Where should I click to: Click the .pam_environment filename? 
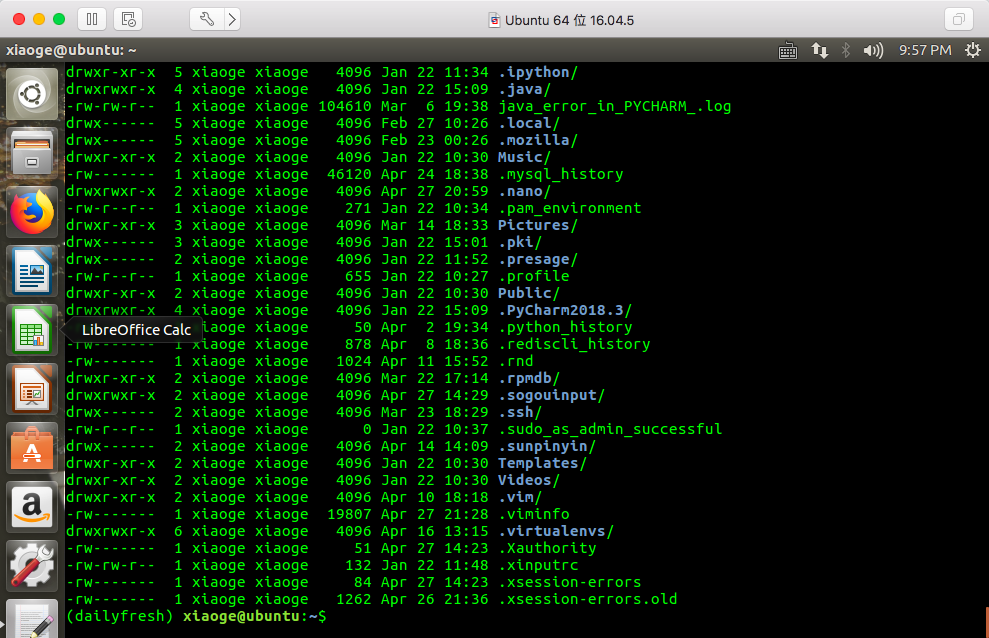pyautogui.click(x=570, y=209)
